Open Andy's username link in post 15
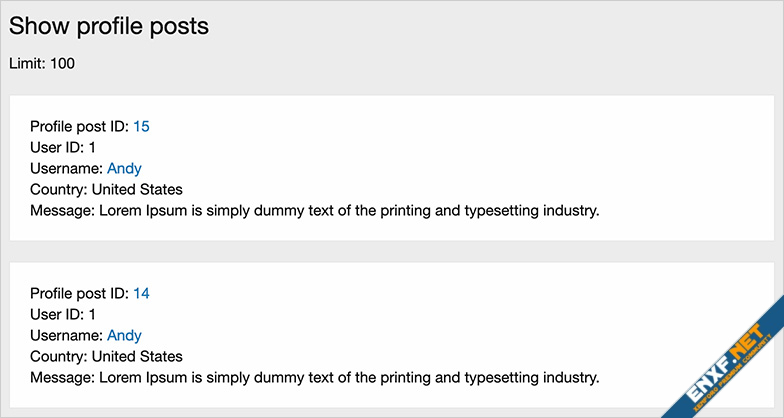 click(124, 168)
